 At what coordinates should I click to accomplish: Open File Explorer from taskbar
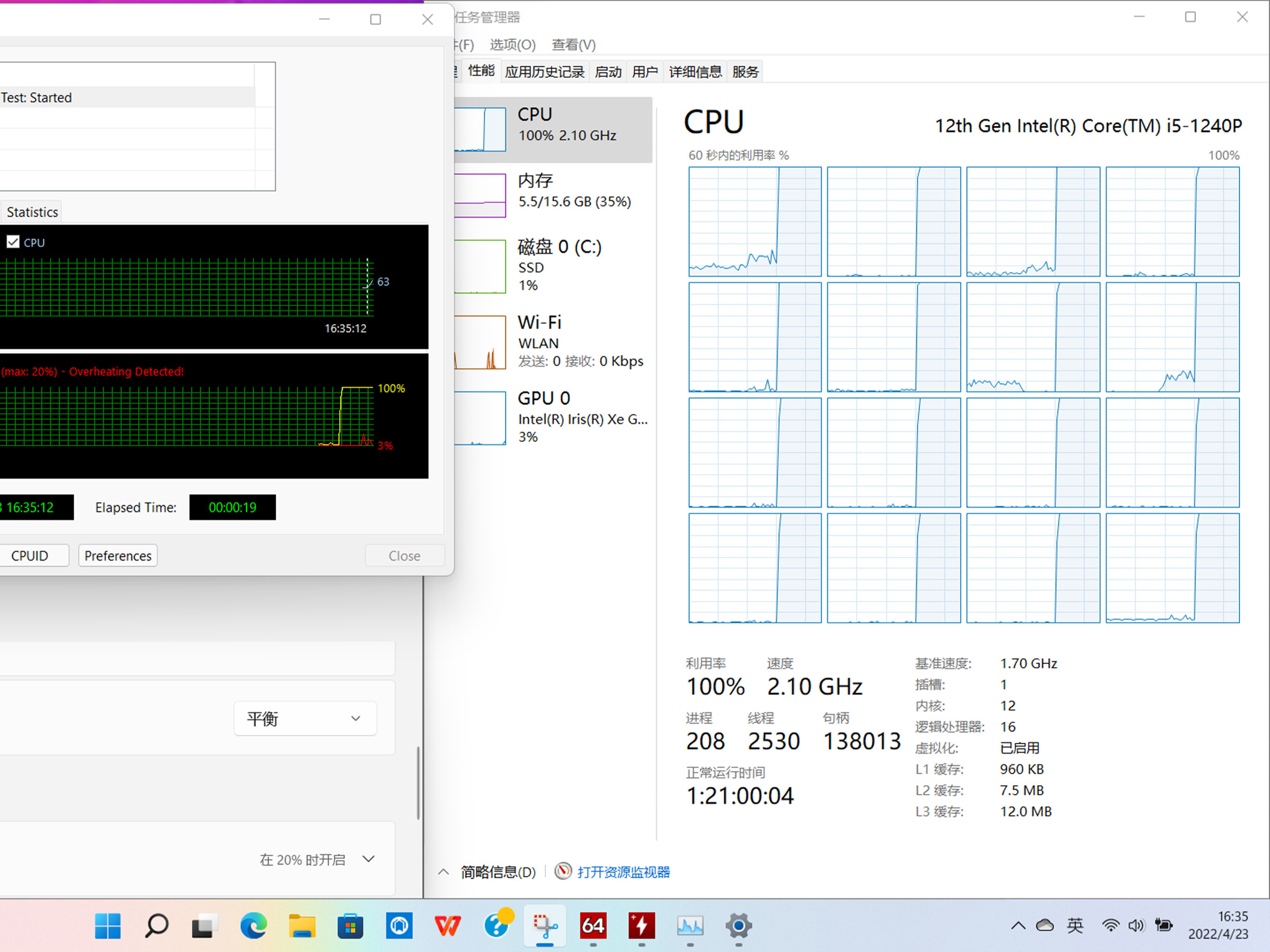click(x=302, y=926)
